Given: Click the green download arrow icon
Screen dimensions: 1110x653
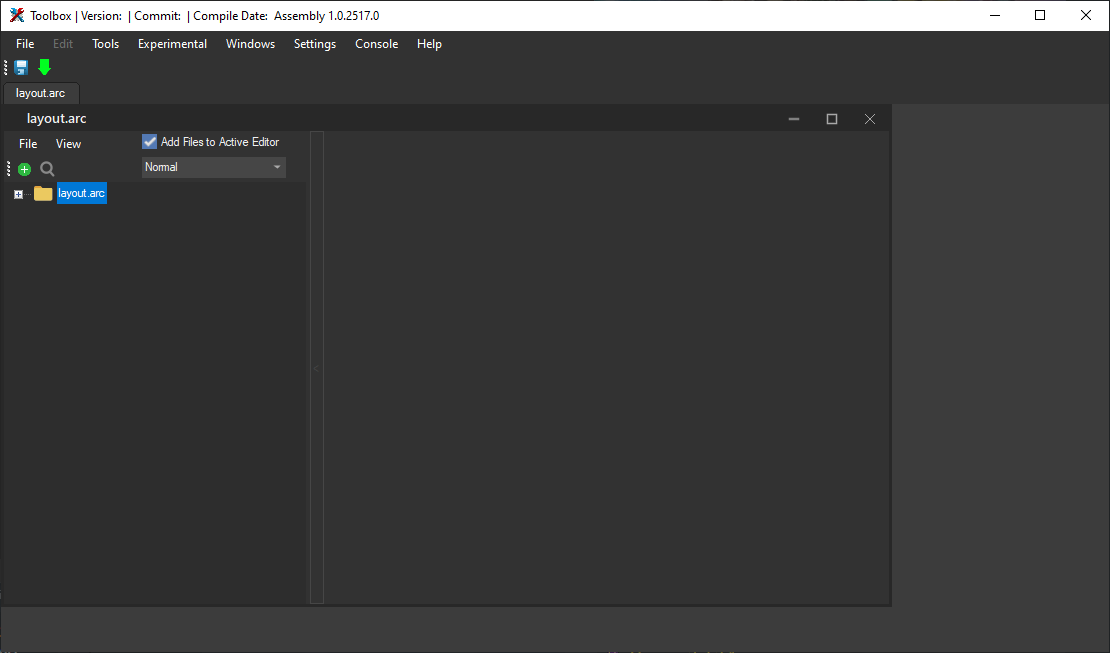Looking at the screenshot, I should pyautogui.click(x=44, y=67).
